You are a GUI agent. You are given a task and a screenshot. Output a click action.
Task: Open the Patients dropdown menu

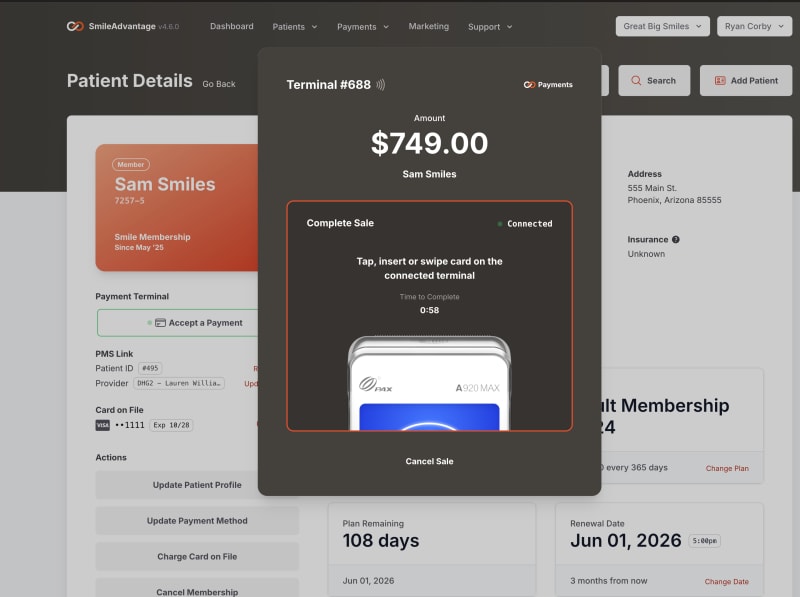294,27
